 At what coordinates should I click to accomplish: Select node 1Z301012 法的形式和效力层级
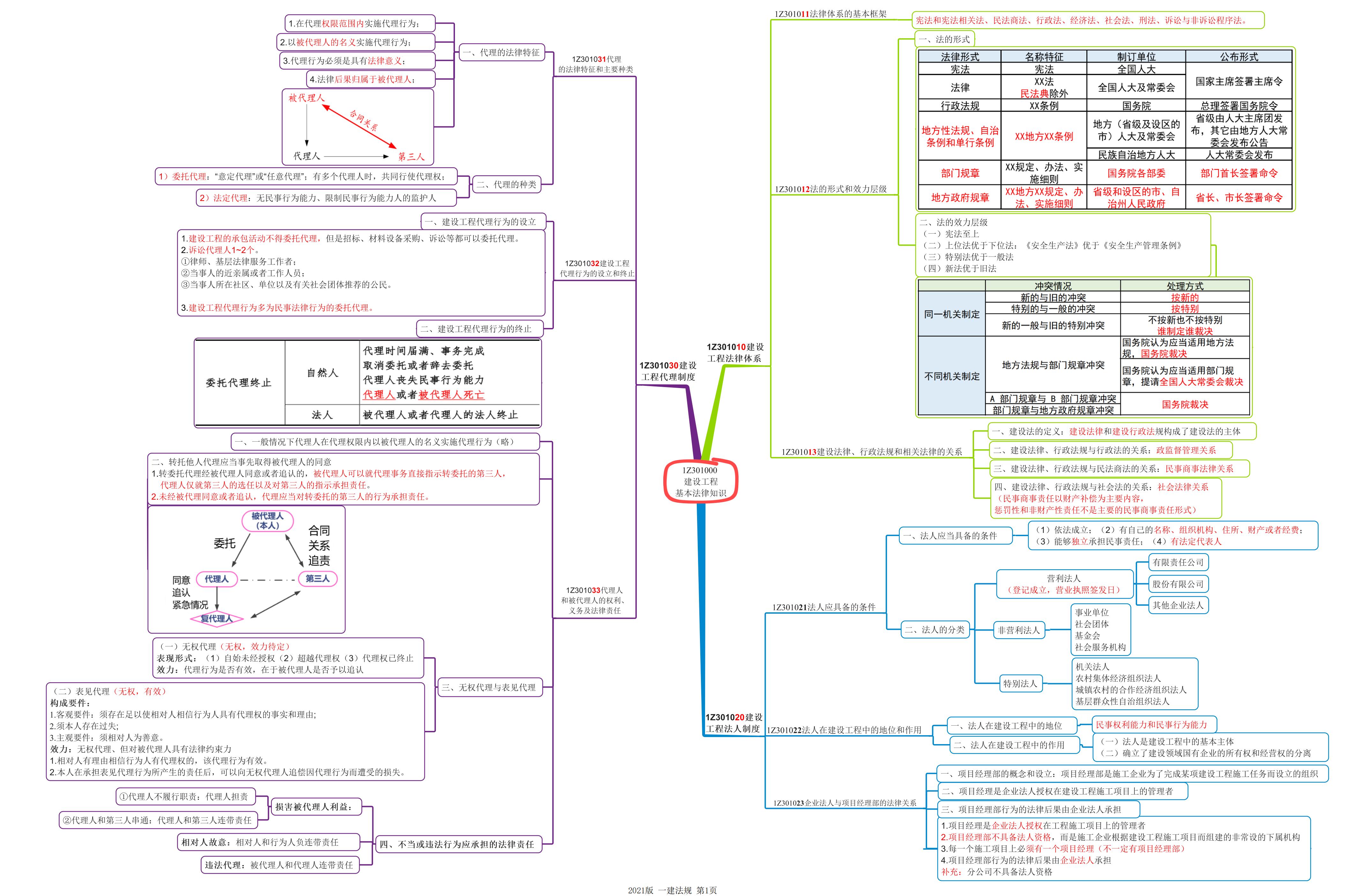831,189
